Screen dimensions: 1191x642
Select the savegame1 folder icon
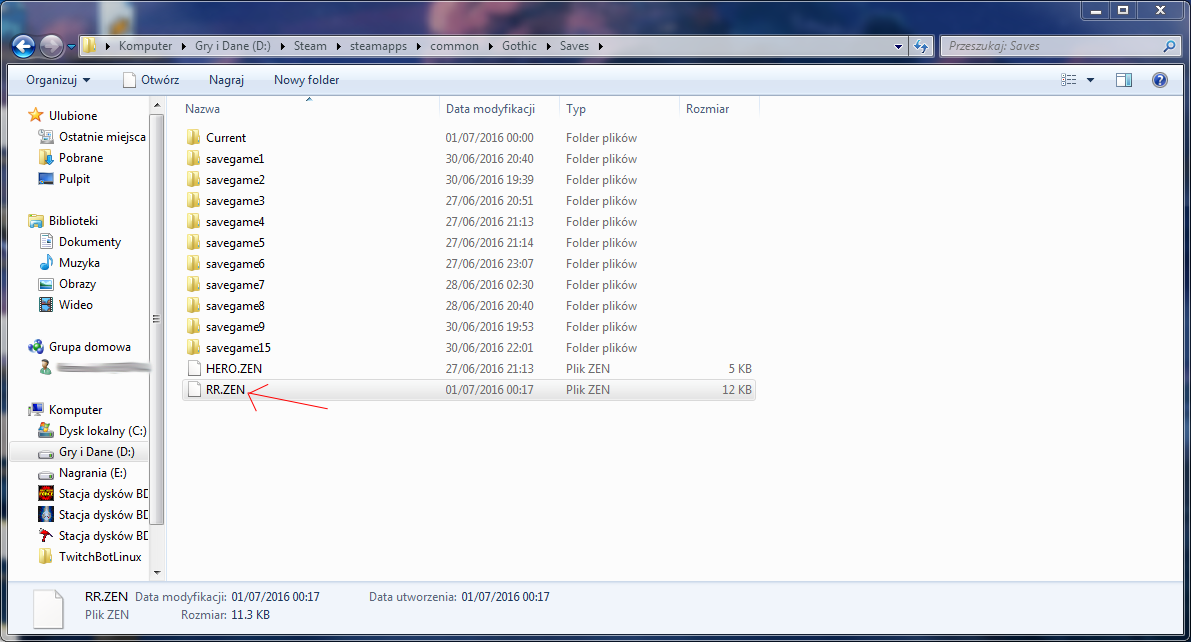(x=194, y=159)
